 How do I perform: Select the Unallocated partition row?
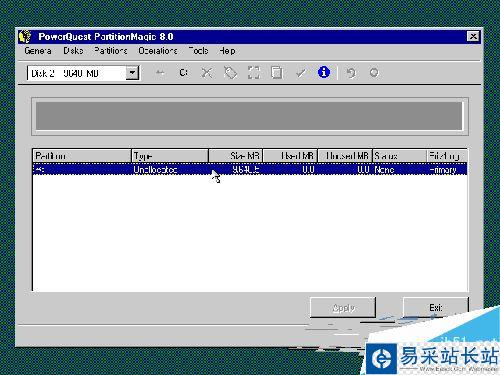coord(250,169)
